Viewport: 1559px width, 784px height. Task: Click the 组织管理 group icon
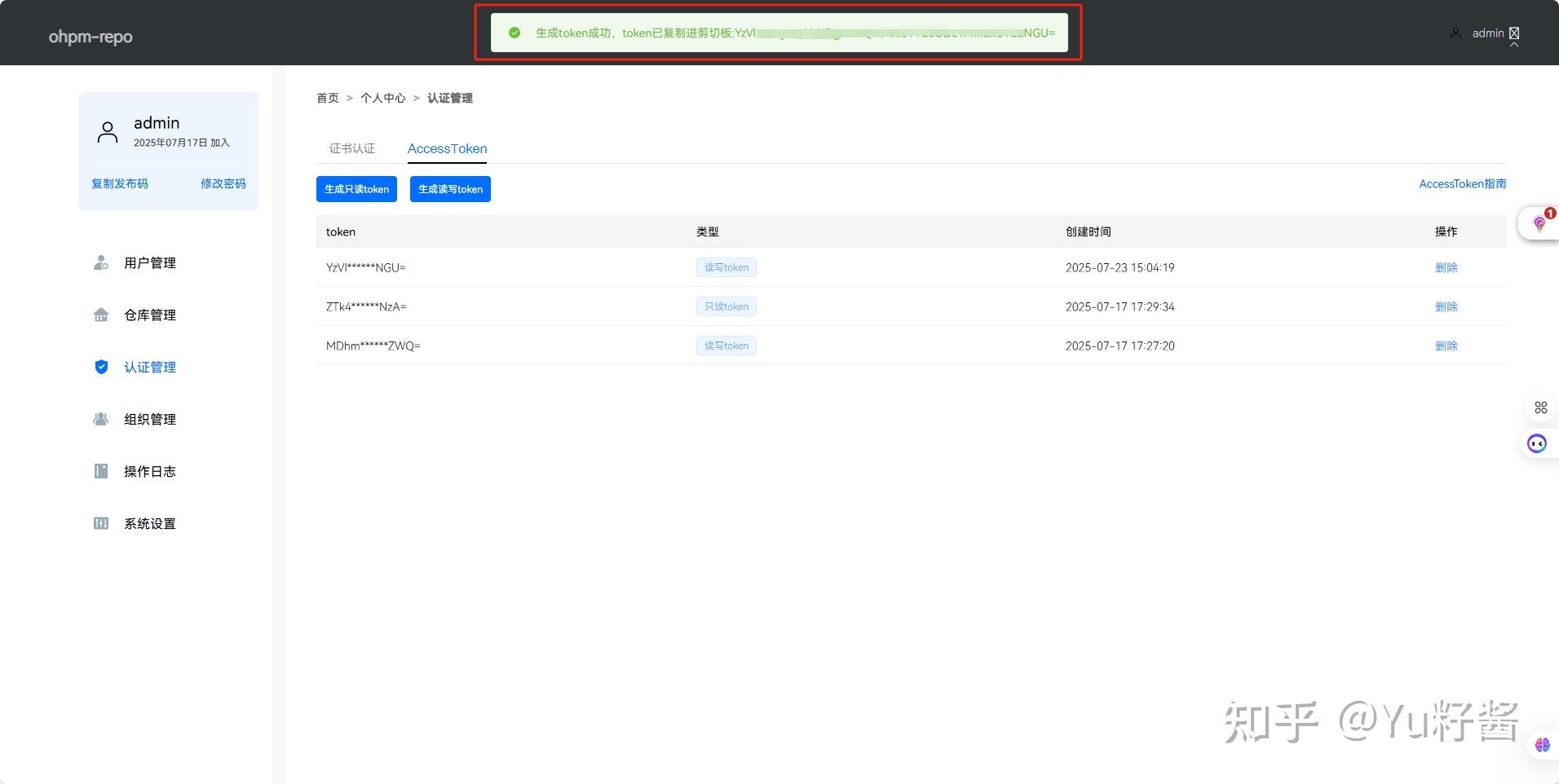(101, 419)
